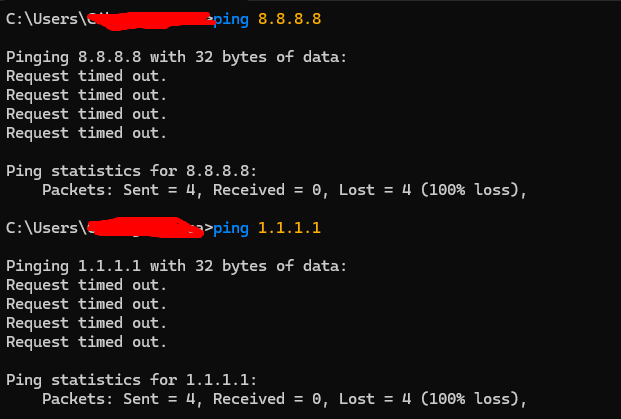Click the "Pinging 8.8.8.8 with 32 bytes" line

coord(176,57)
